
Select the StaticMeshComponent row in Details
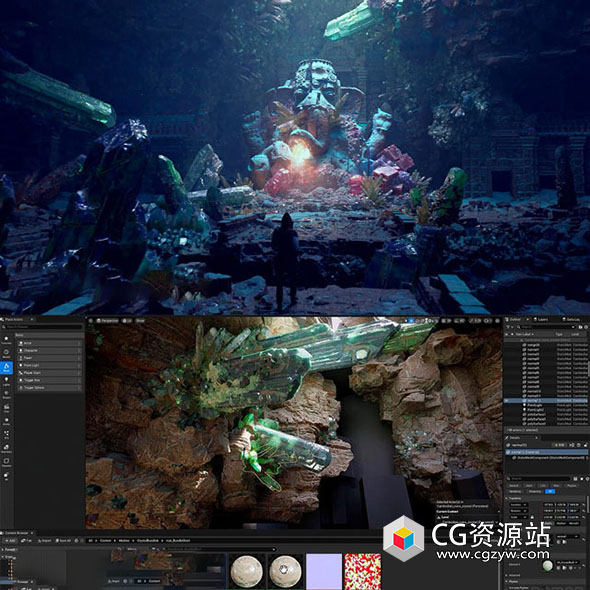click(x=547, y=458)
